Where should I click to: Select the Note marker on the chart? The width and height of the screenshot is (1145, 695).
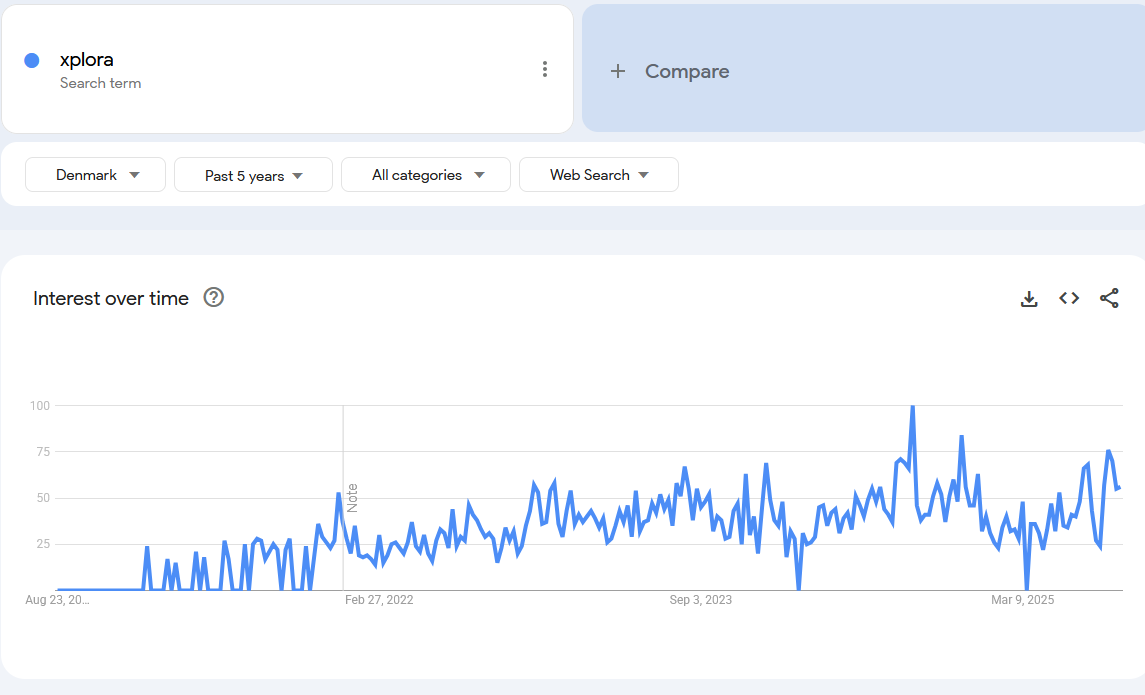pyautogui.click(x=352, y=497)
